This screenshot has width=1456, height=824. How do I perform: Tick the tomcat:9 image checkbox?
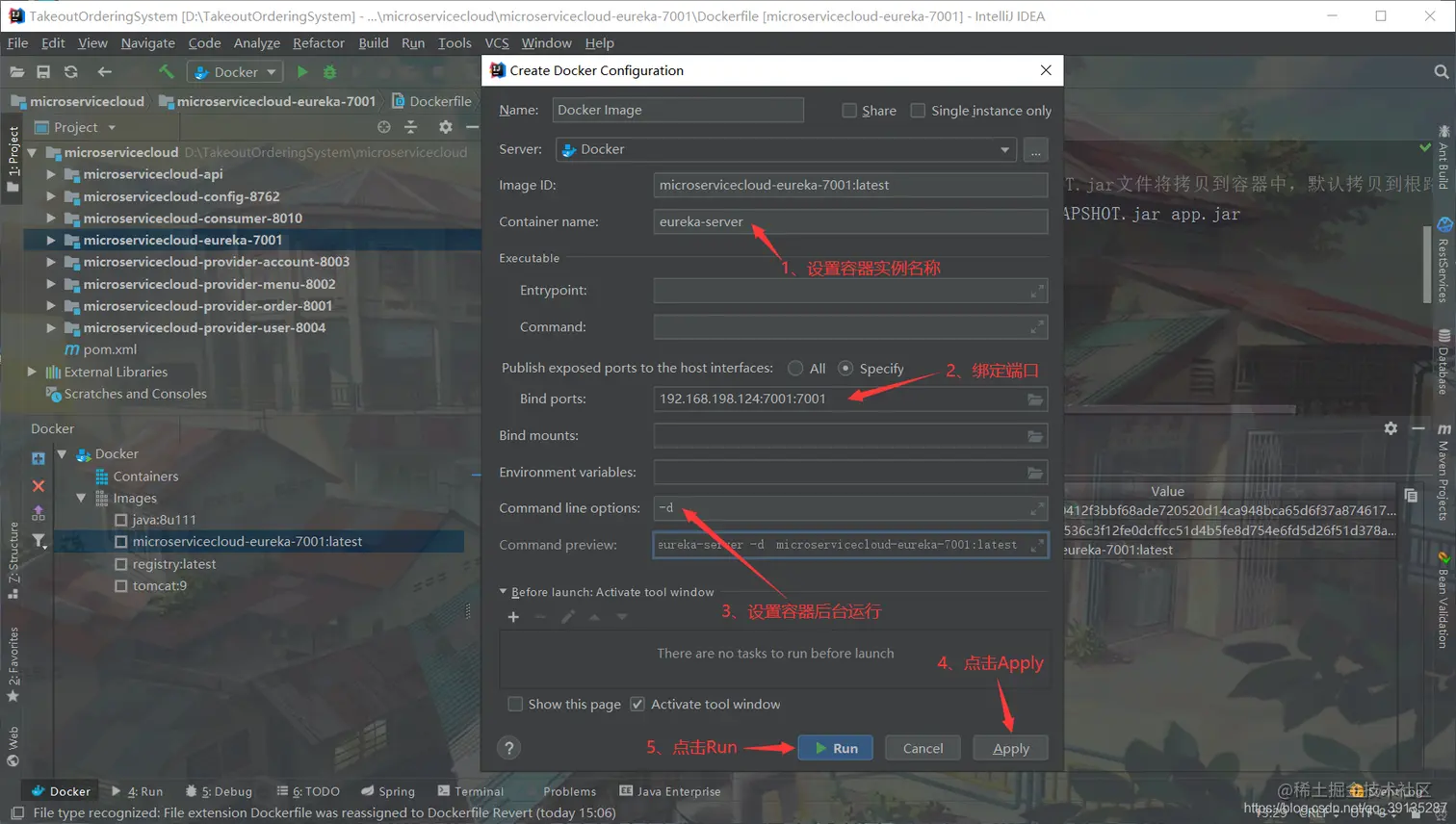pos(120,586)
